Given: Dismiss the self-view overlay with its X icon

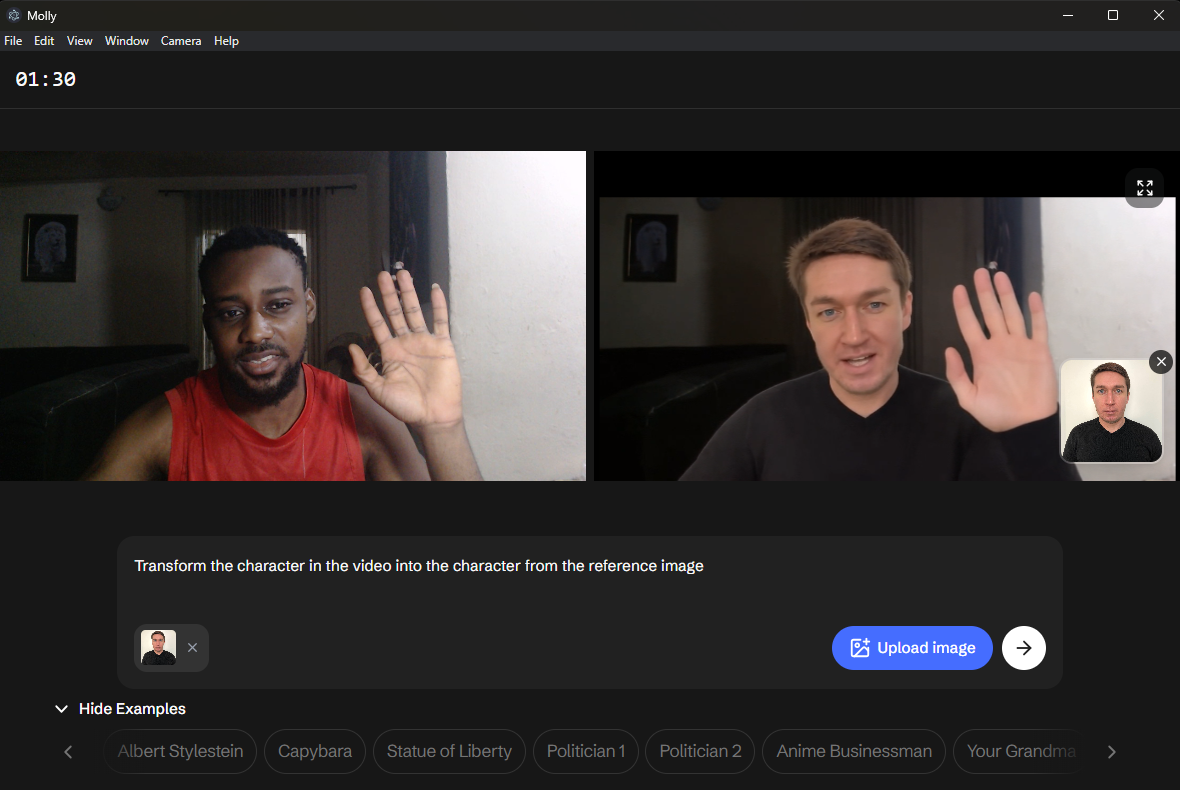Looking at the screenshot, I should (1160, 361).
